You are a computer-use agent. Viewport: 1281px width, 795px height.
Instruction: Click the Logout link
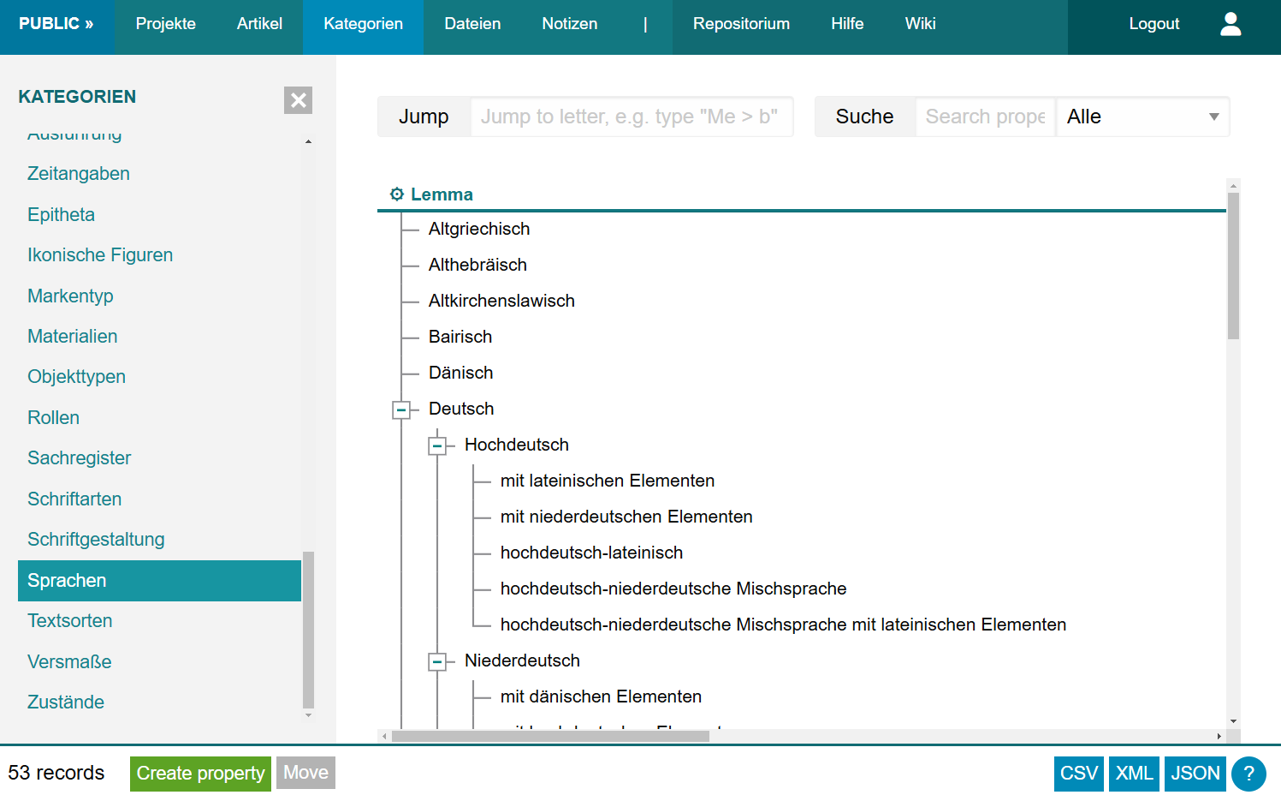1154,23
